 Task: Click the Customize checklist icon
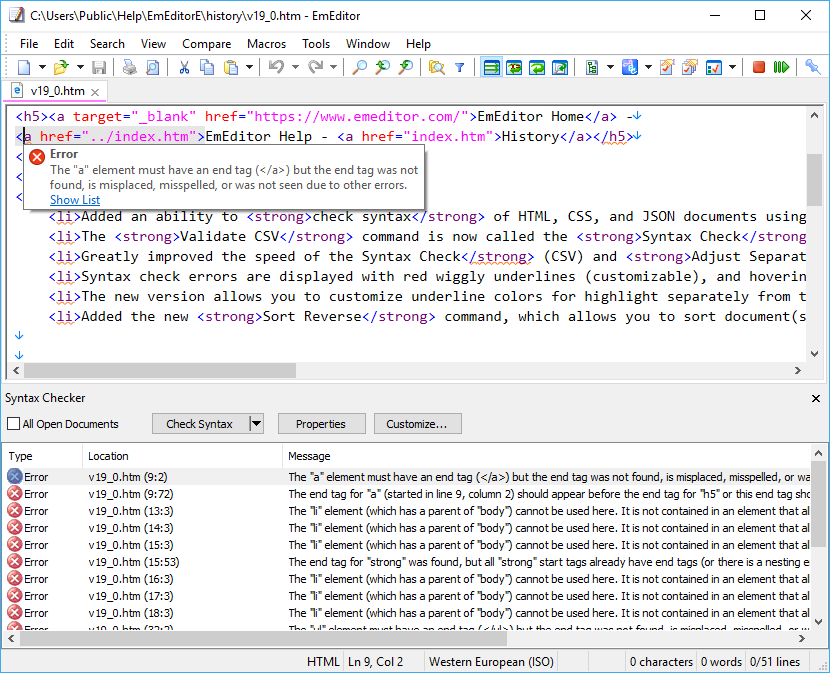(714, 67)
